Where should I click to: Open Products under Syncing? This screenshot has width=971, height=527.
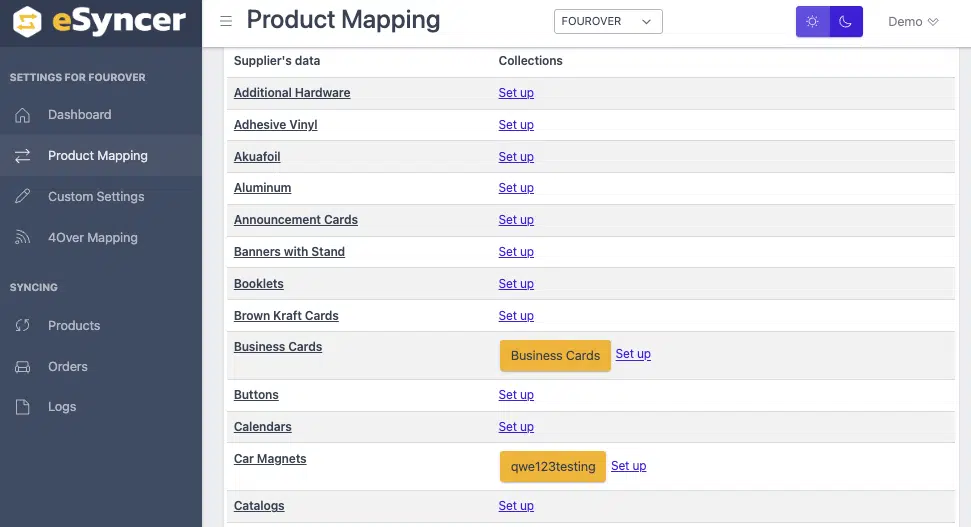[x=101, y=326]
